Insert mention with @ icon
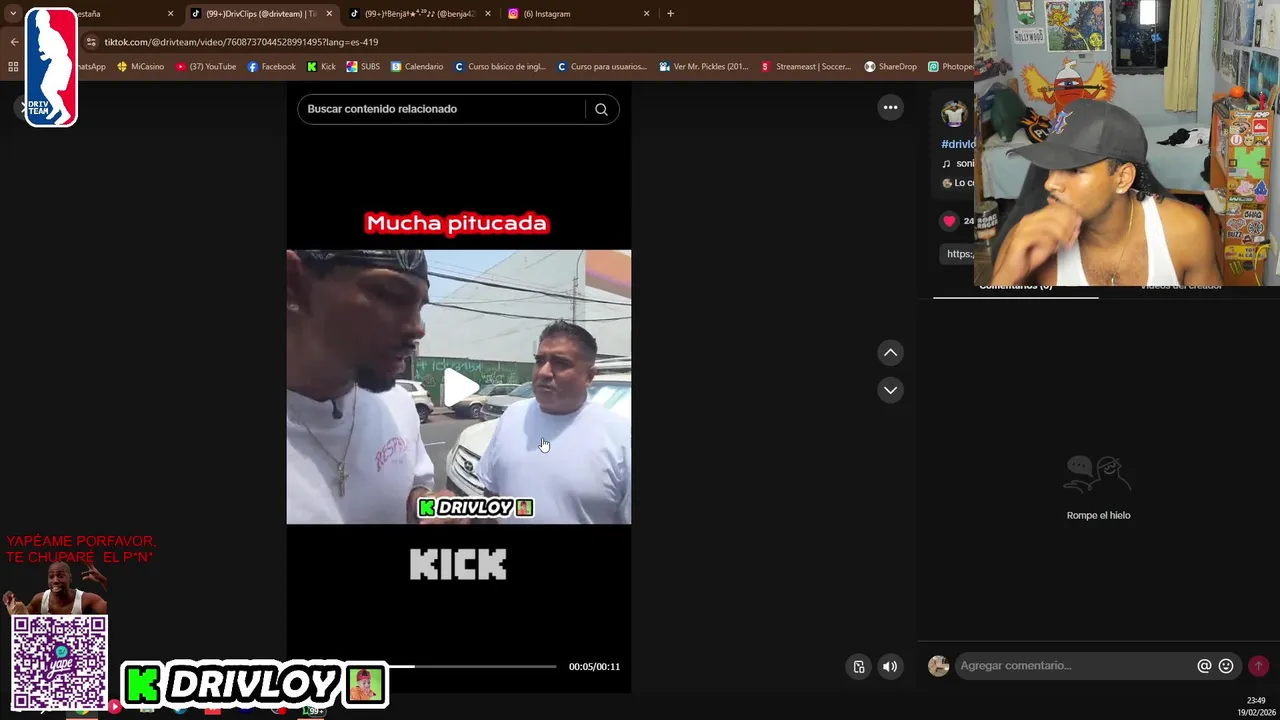This screenshot has height=720, width=1280. point(1204,666)
